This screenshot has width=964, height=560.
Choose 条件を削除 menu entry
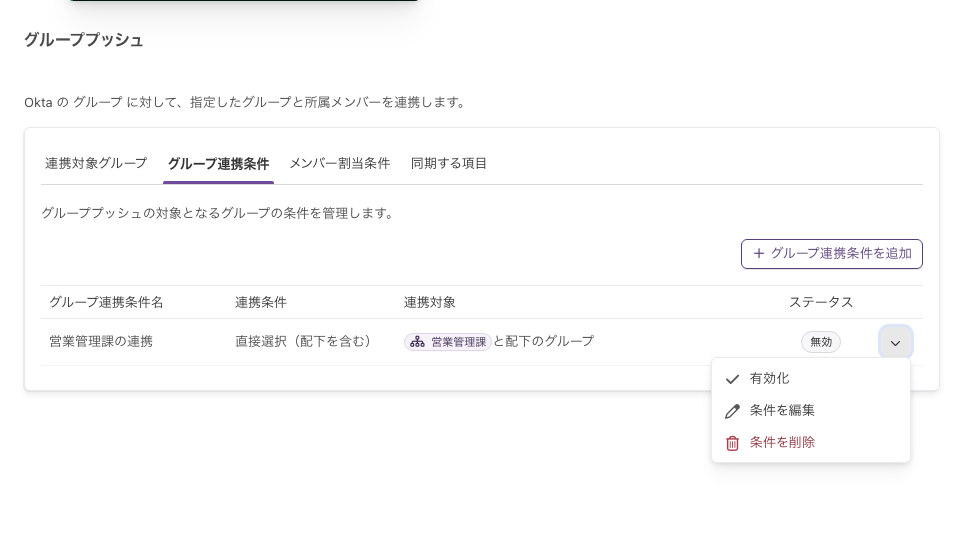pyautogui.click(x=810, y=443)
